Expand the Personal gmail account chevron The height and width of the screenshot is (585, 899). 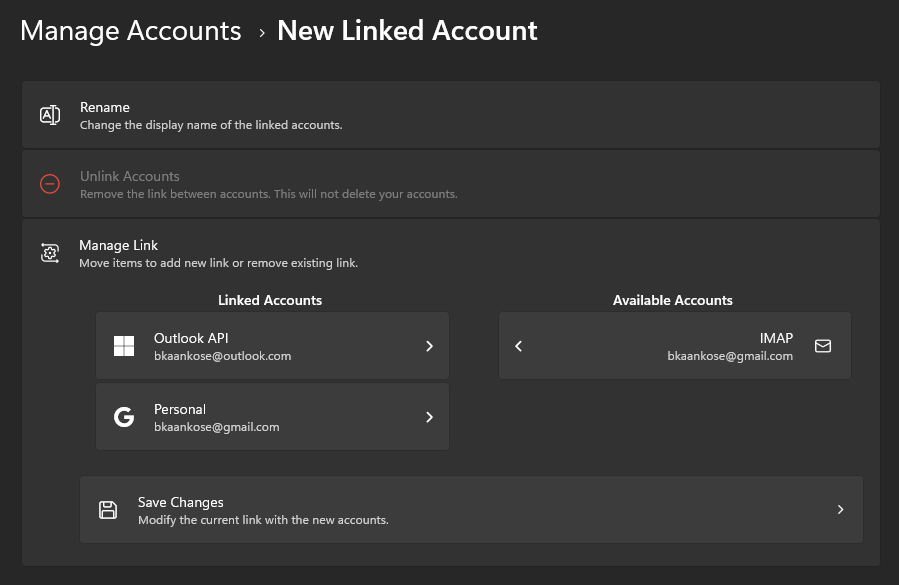[429, 417]
